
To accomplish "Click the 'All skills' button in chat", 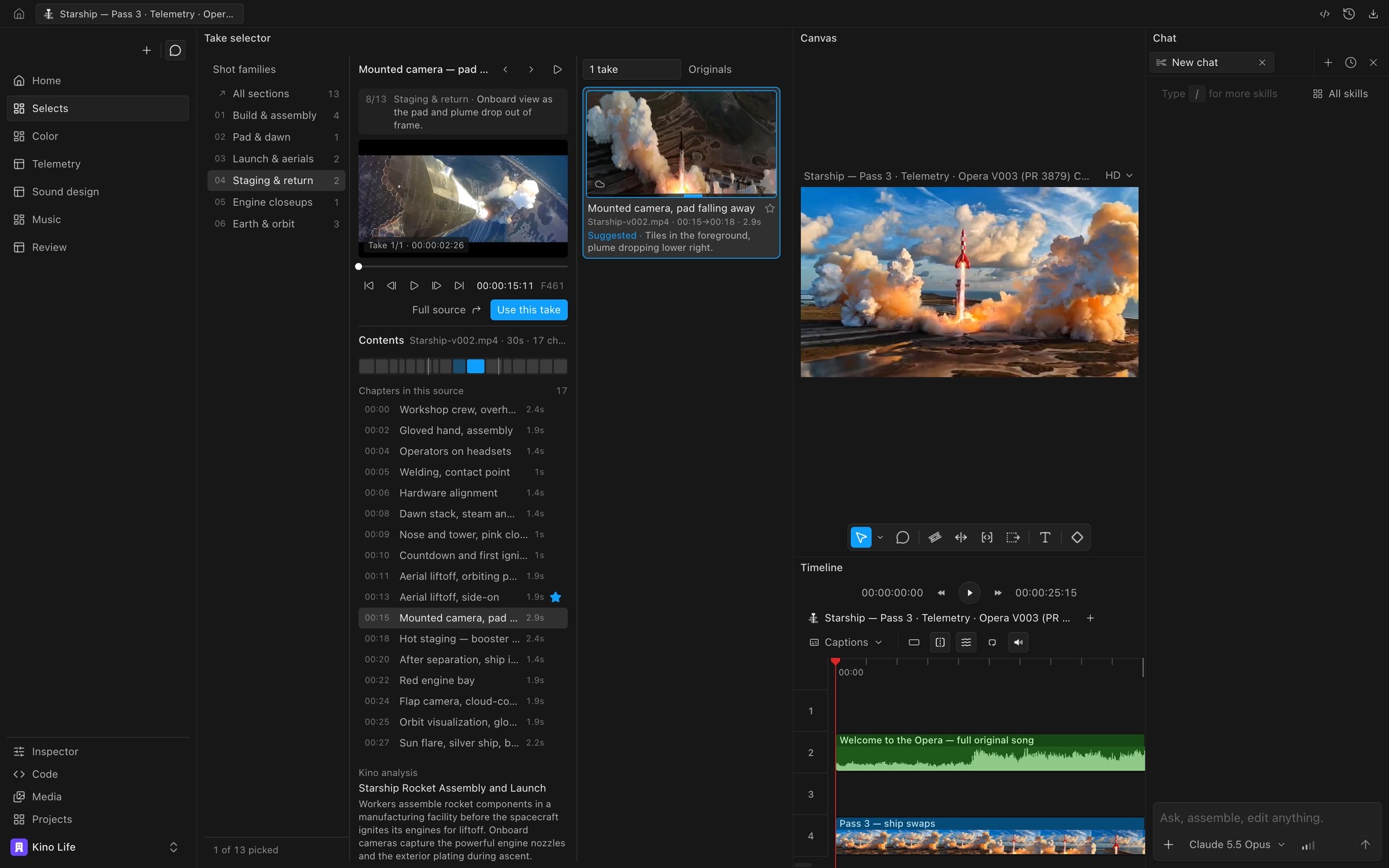I will (x=1340, y=94).
